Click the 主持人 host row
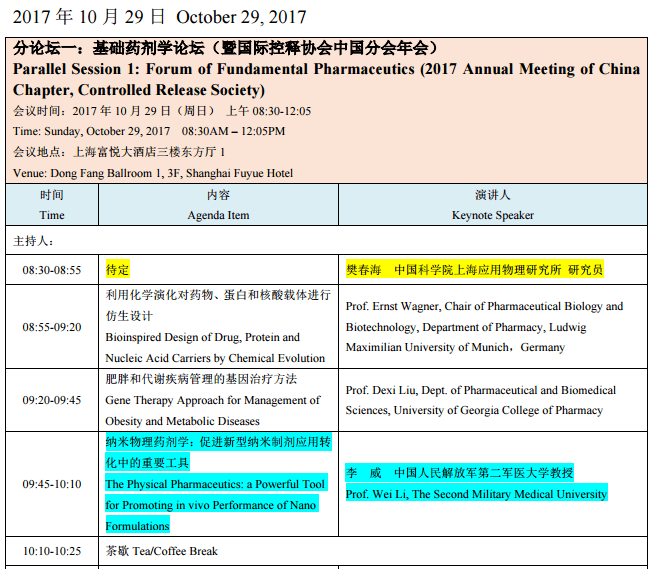Viewport: 652px width, 569px height. coord(34,241)
